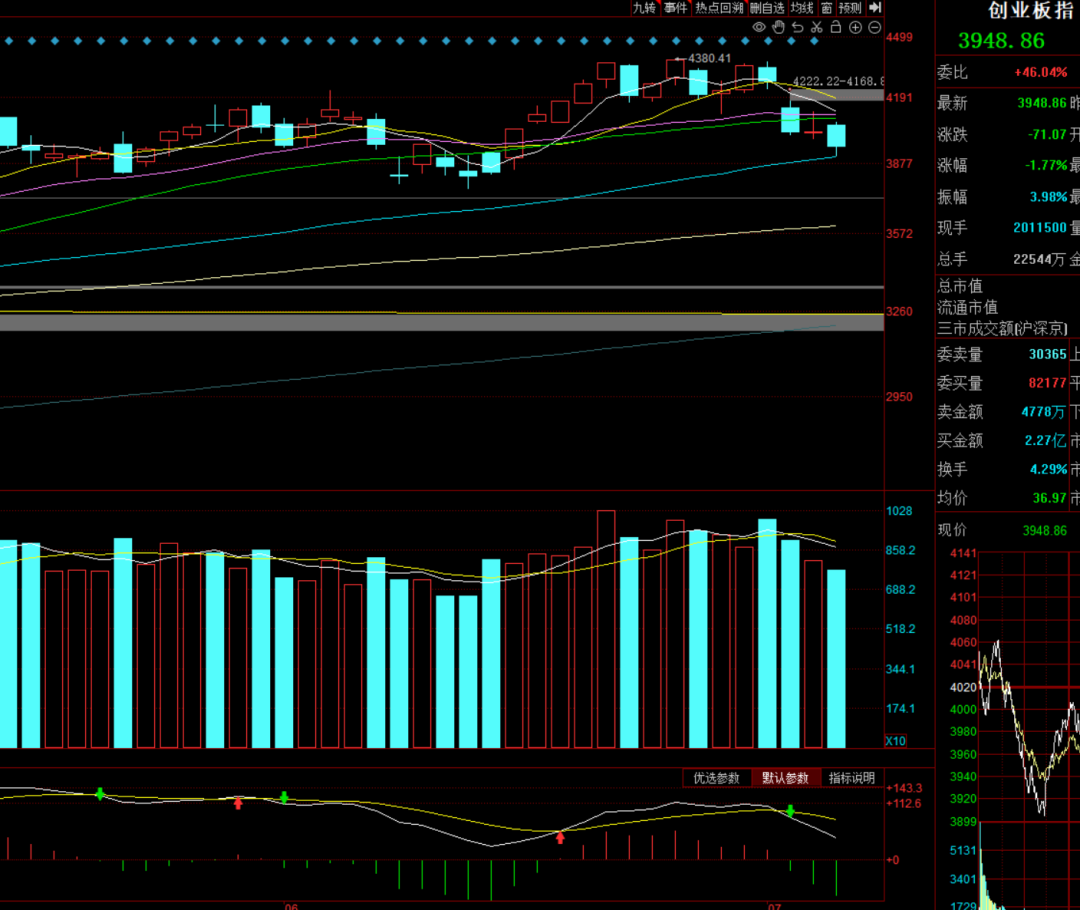Select the scissors cut tool
The image size is (1080, 910).
[817, 28]
